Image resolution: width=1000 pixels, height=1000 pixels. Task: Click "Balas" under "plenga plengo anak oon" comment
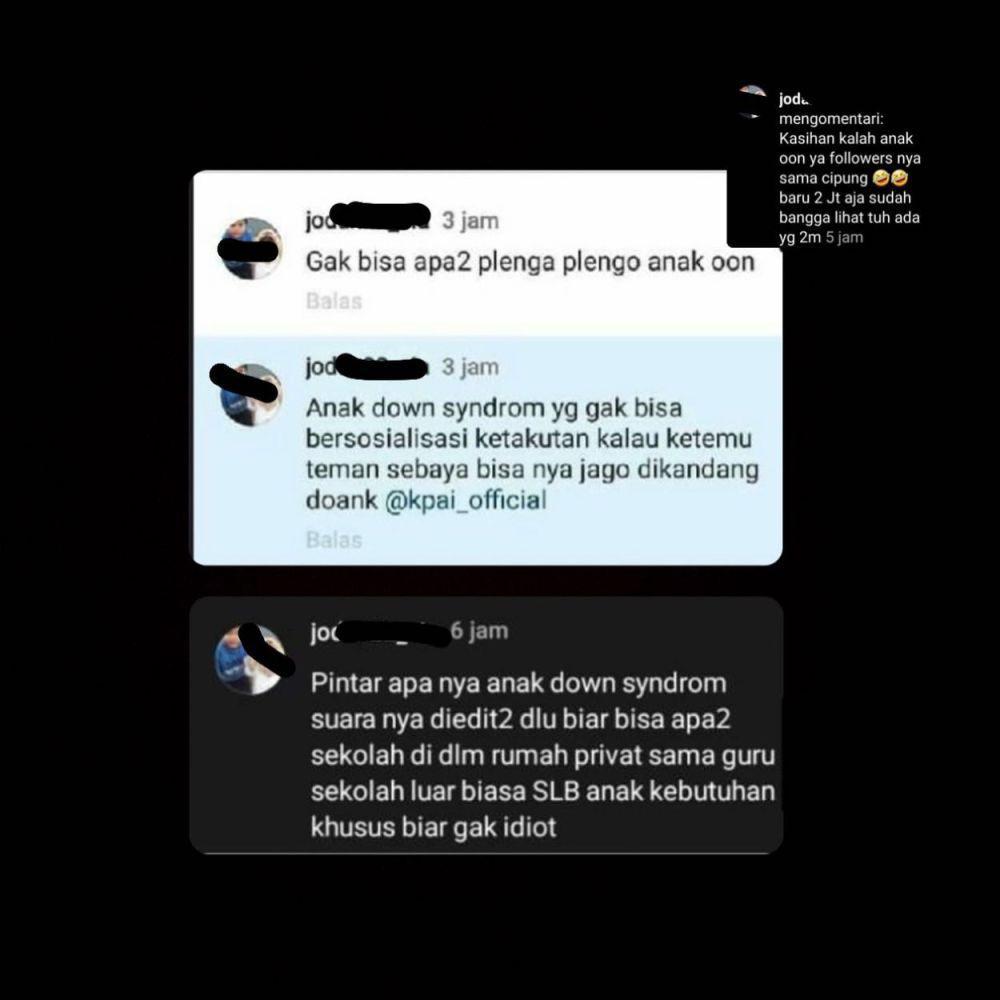tap(334, 300)
